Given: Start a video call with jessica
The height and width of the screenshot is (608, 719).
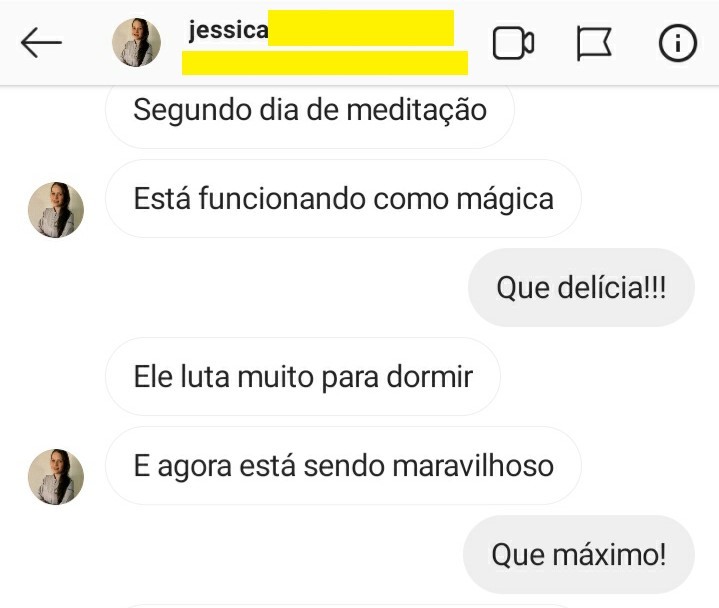Looking at the screenshot, I should pyautogui.click(x=513, y=43).
